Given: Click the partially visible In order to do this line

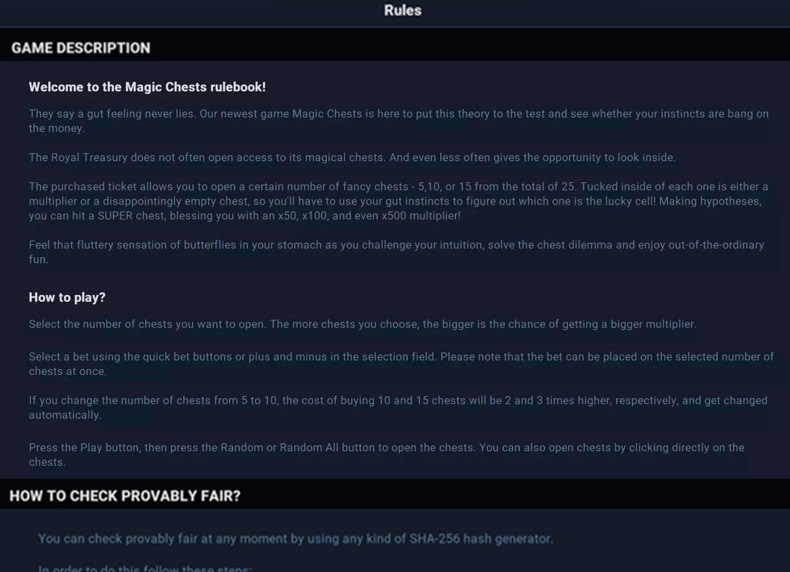Looking at the screenshot, I should 145,568.
